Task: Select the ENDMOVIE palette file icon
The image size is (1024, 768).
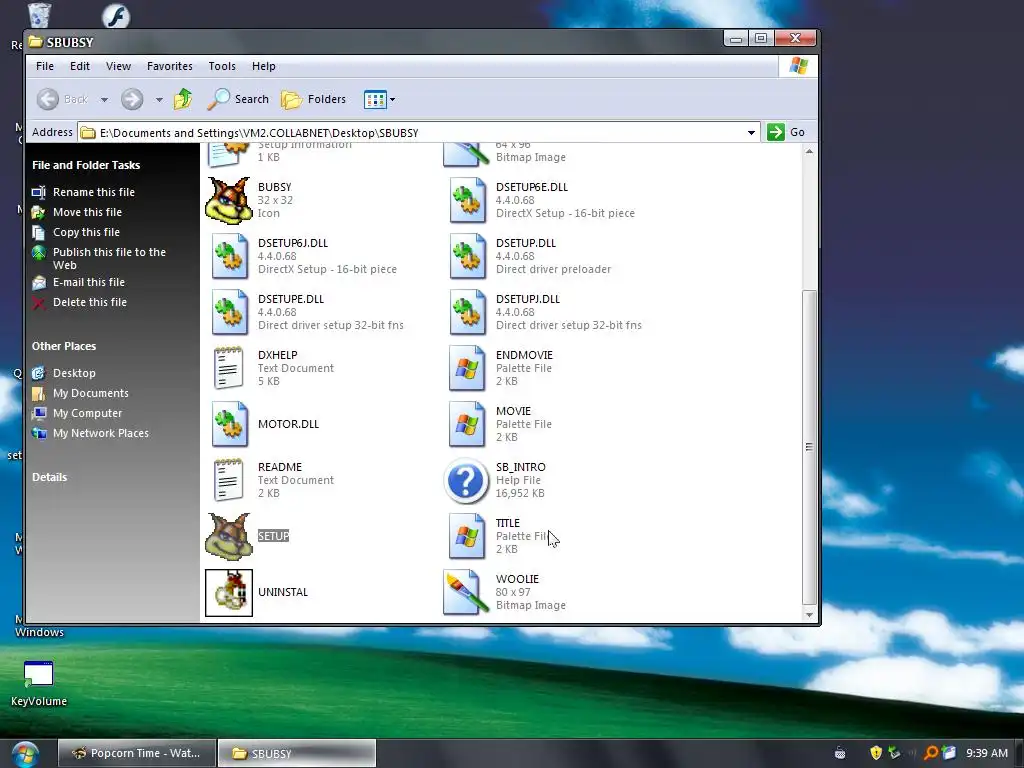Action: [467, 368]
